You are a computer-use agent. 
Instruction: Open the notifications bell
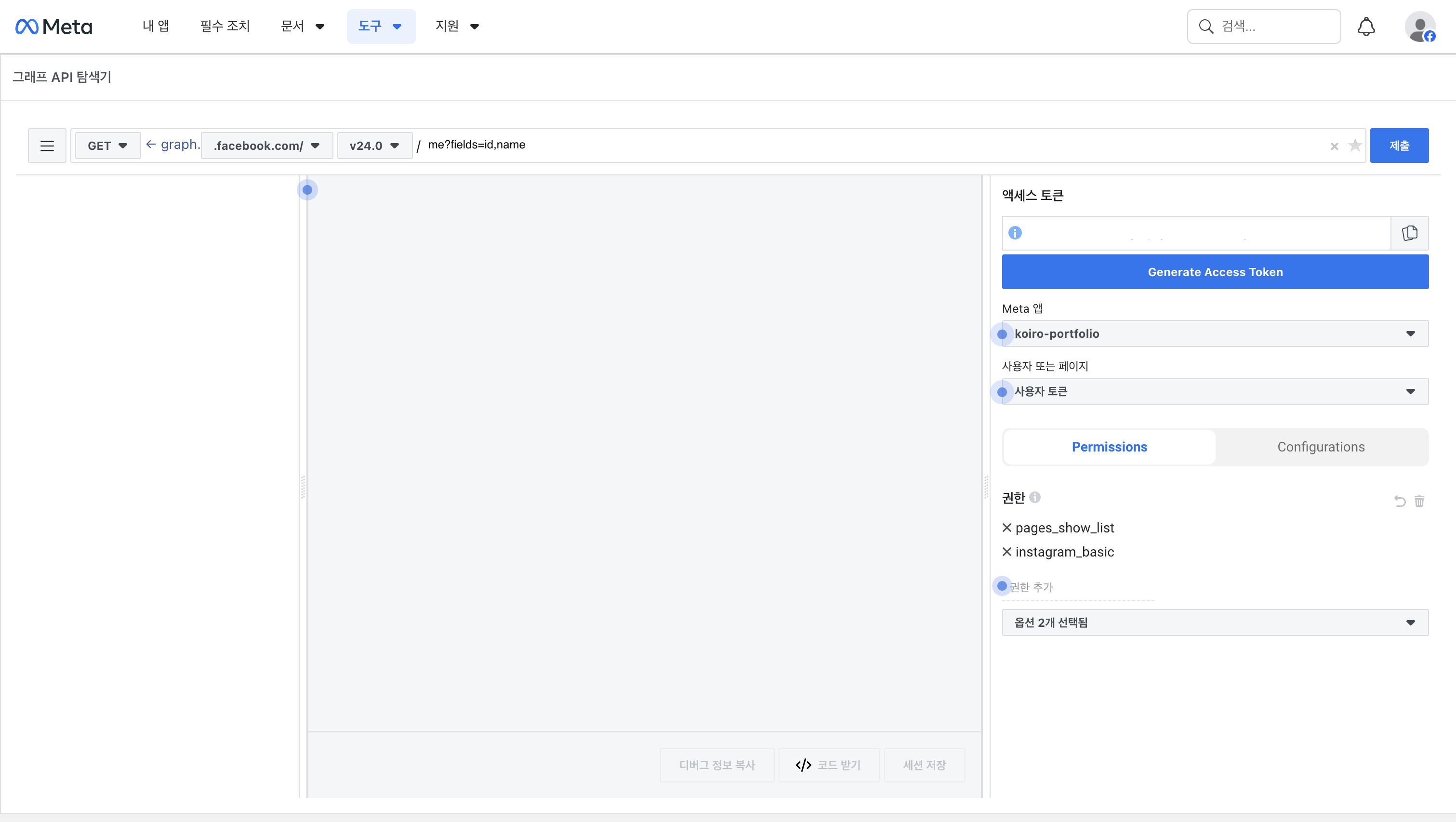pos(1365,27)
